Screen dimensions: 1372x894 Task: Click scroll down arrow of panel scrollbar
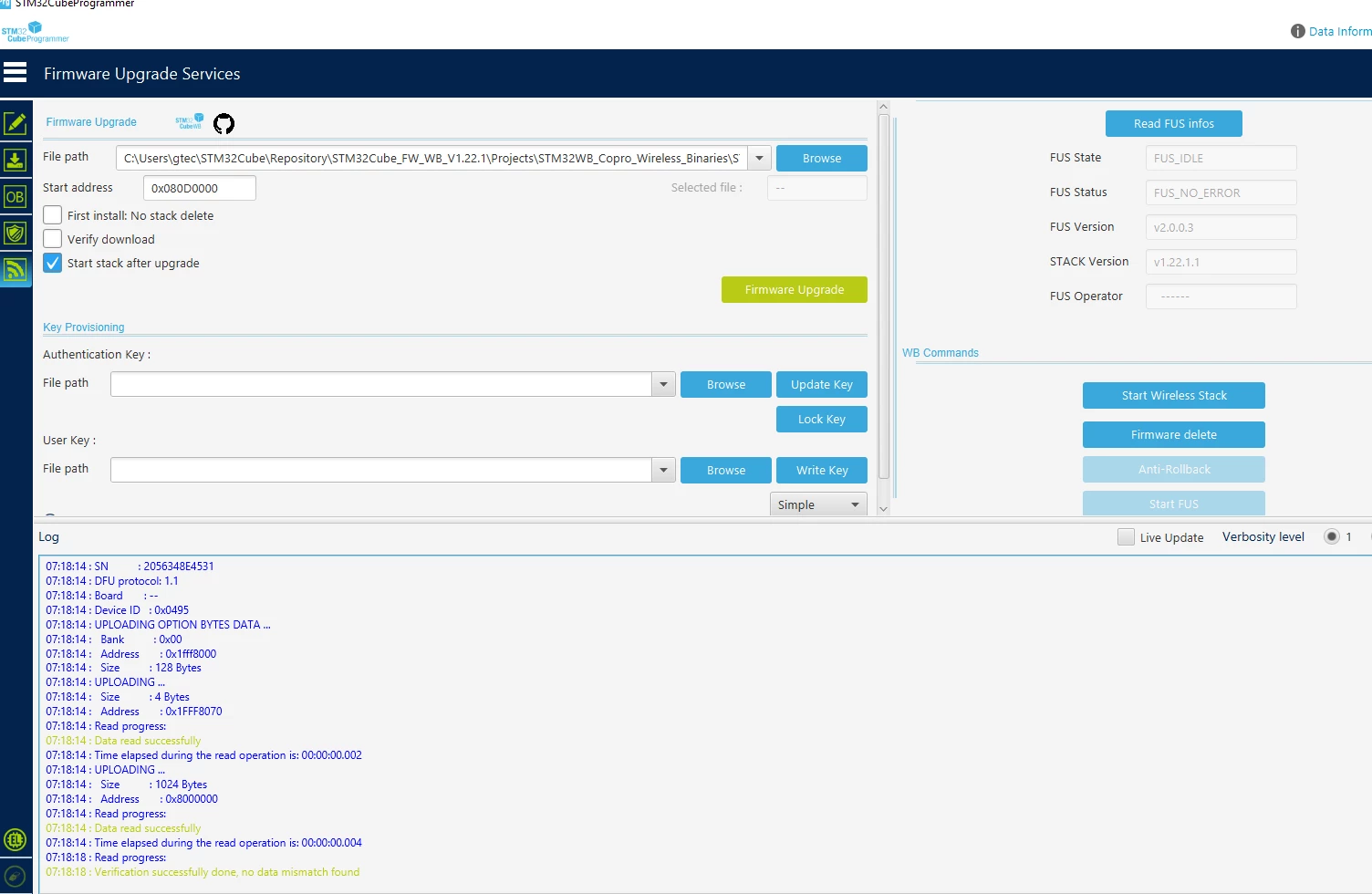pos(883,509)
